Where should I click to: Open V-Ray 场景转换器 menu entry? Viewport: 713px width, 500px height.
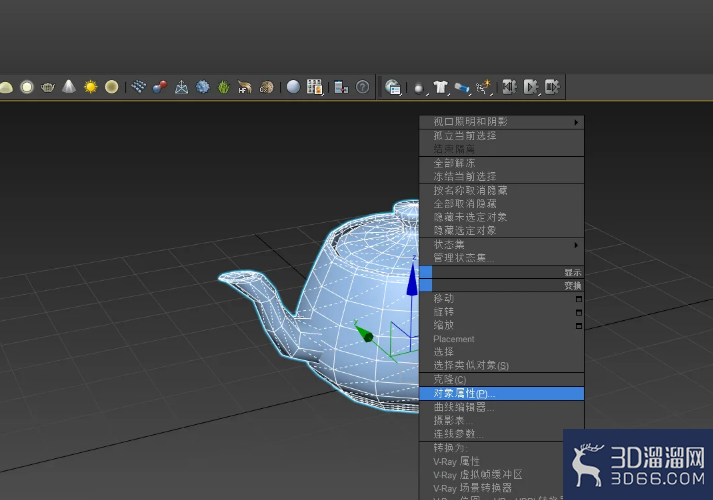(x=492, y=488)
